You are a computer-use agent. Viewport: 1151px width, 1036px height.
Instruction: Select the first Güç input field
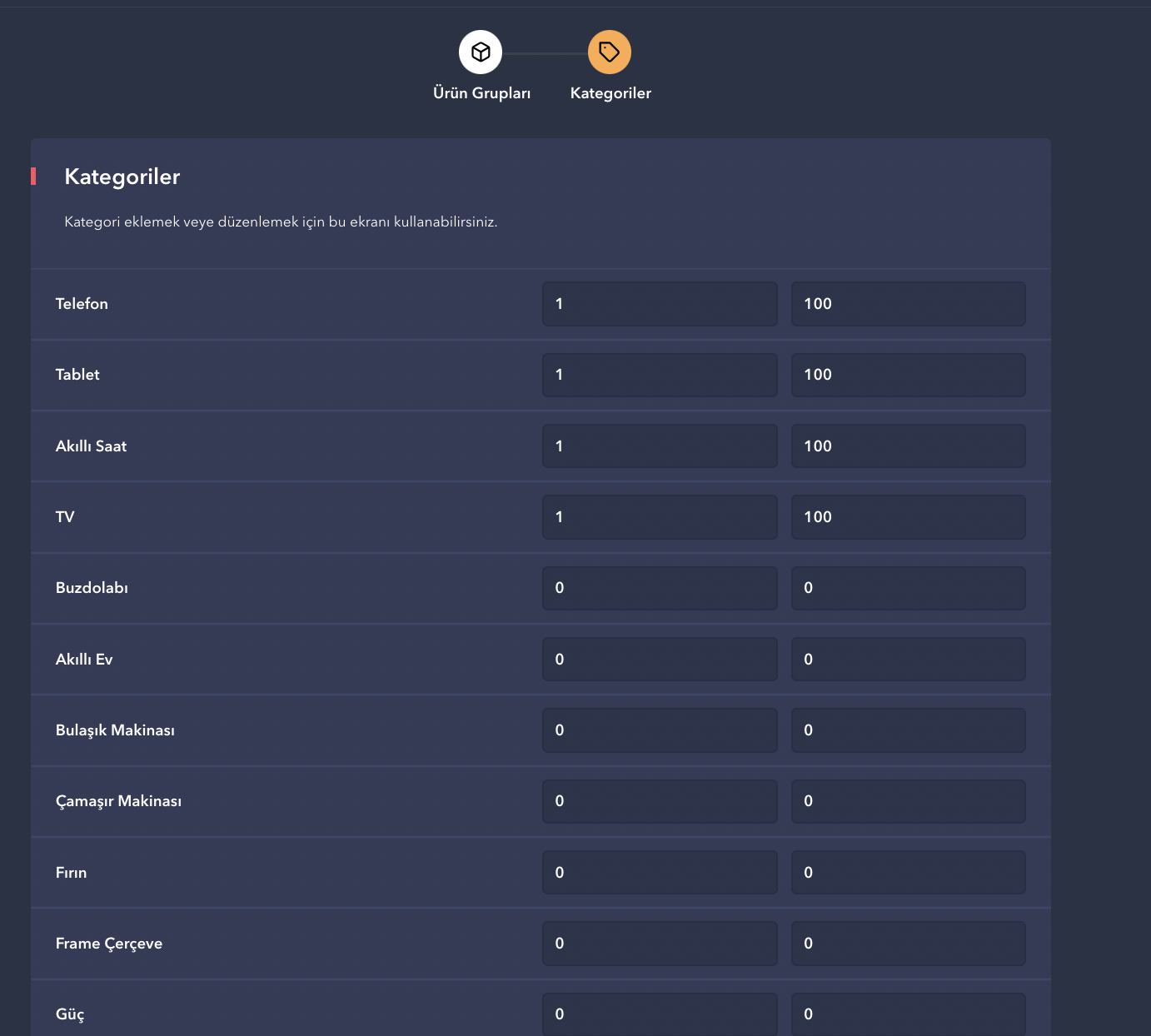point(659,1014)
